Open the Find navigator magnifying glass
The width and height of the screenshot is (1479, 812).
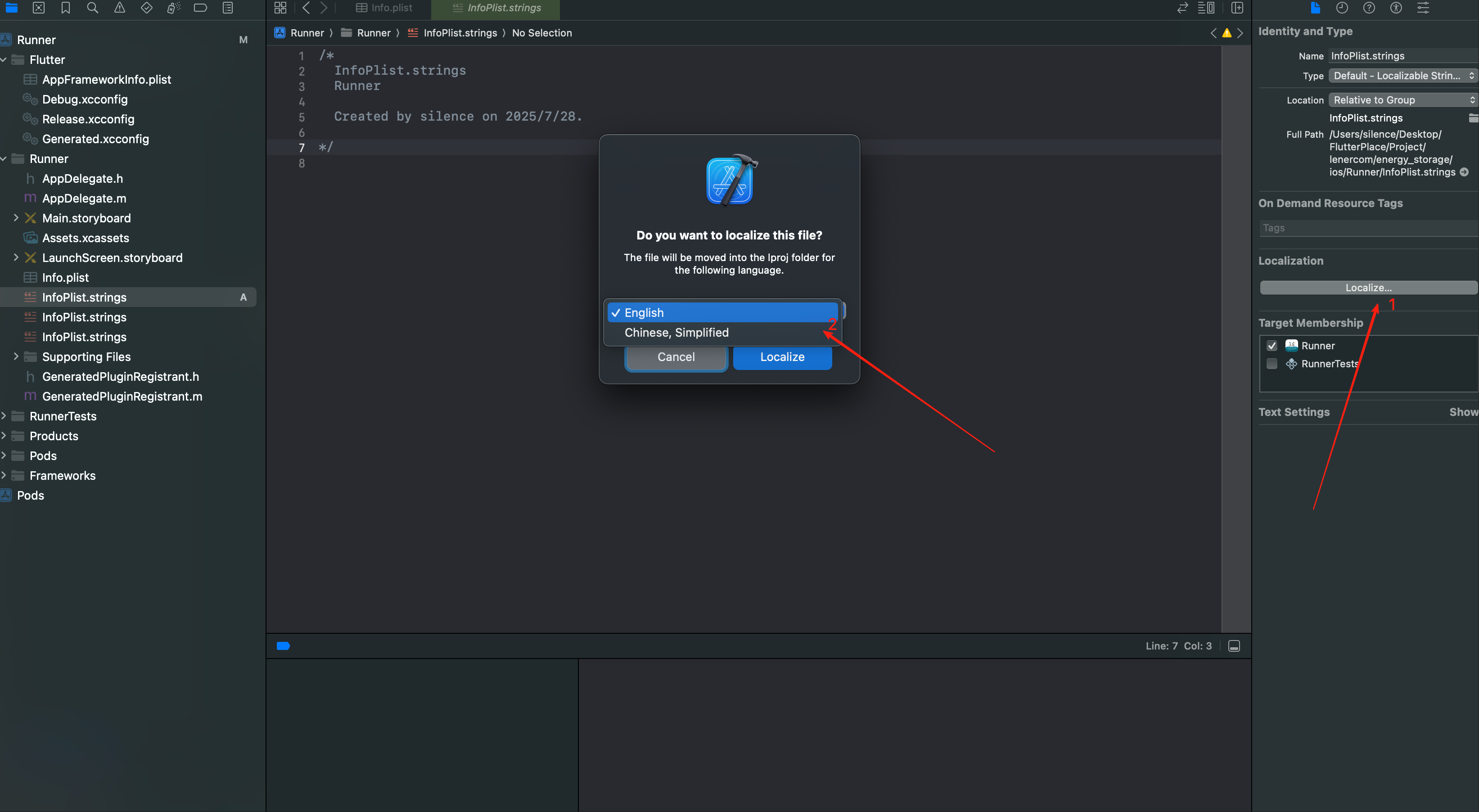(x=92, y=8)
